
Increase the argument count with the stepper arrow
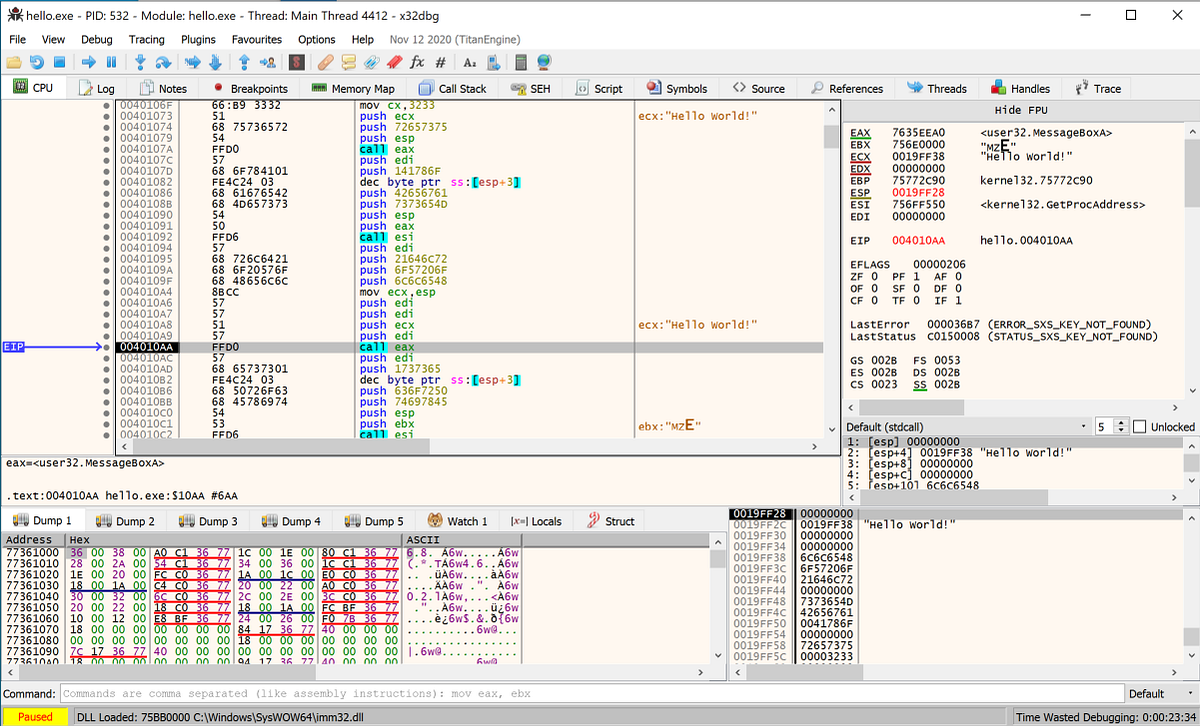tap(1121, 421)
